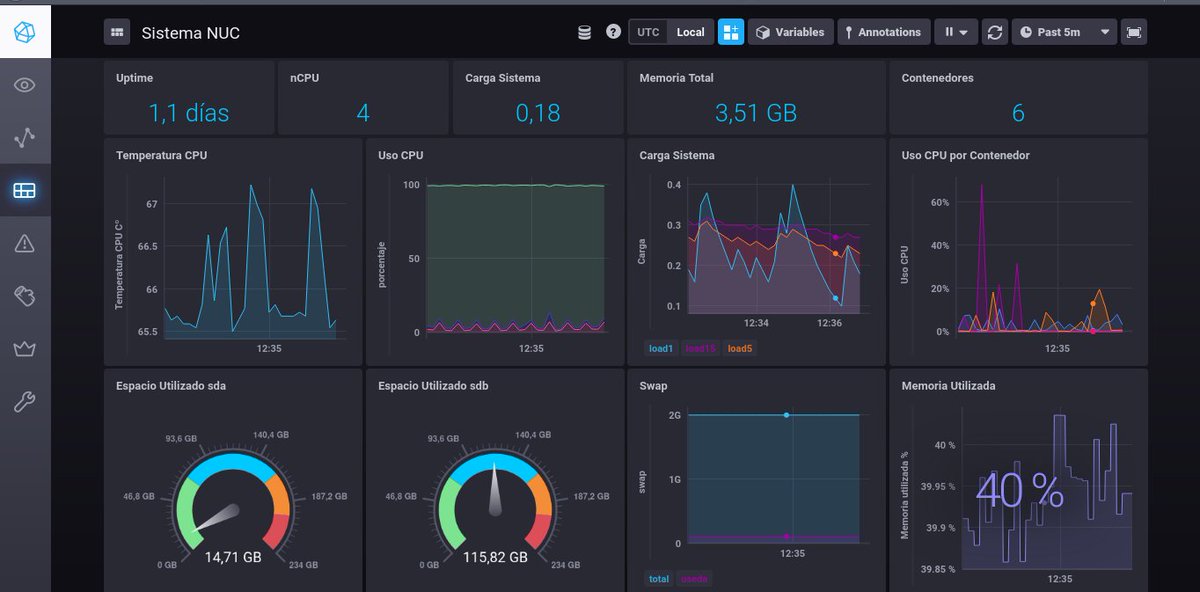Add a cell with the blue plus button
The image size is (1200, 592).
[x=731, y=32]
